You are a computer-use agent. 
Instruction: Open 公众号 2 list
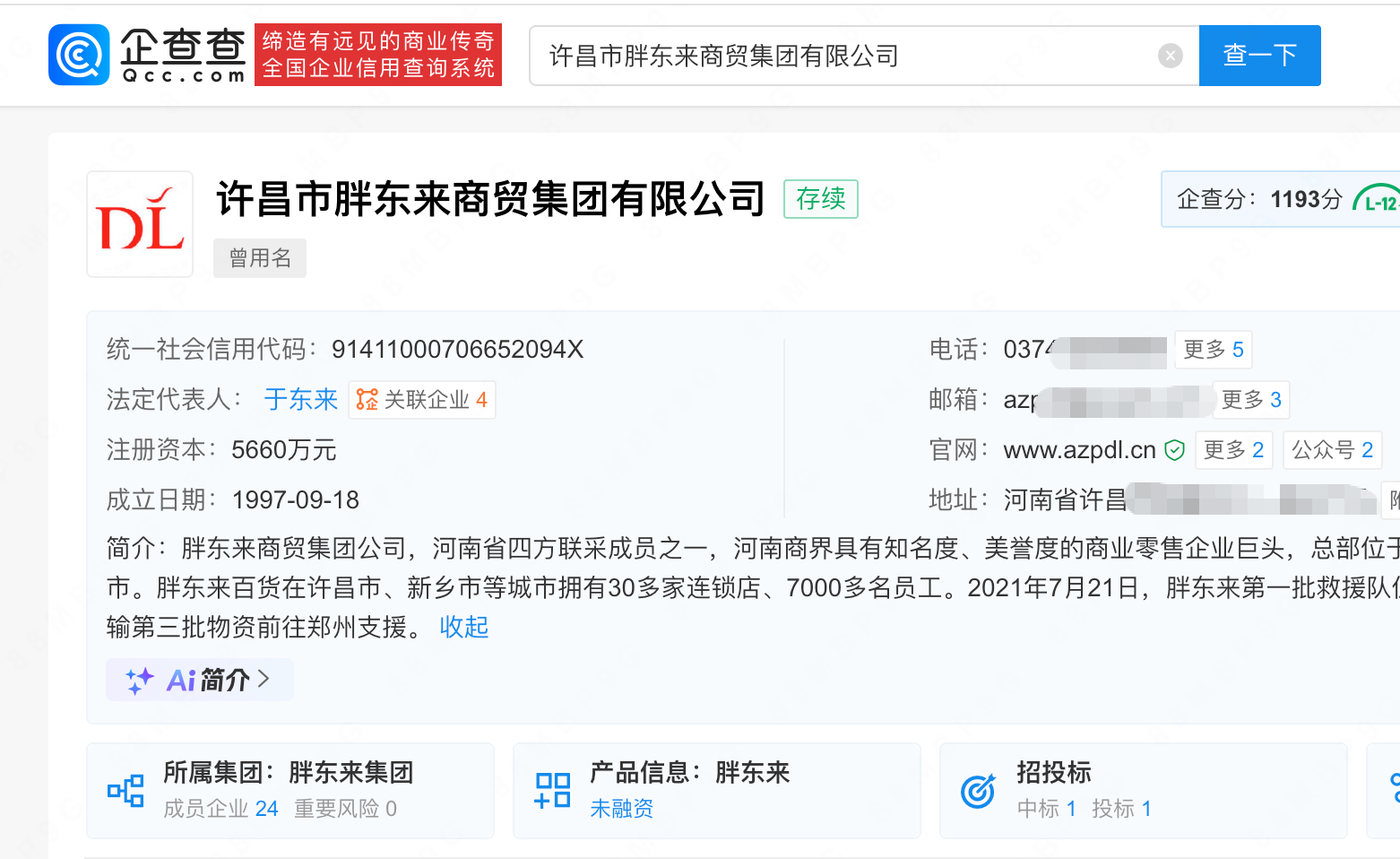1332,450
